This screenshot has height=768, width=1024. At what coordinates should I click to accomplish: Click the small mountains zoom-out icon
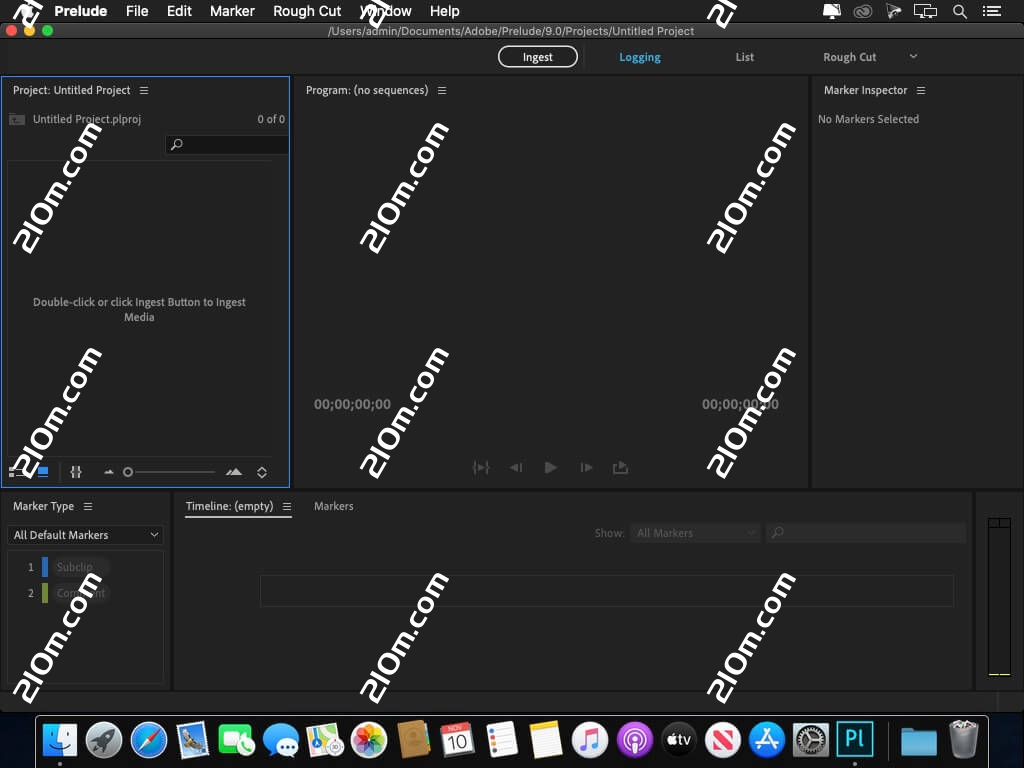pyautogui.click(x=108, y=472)
